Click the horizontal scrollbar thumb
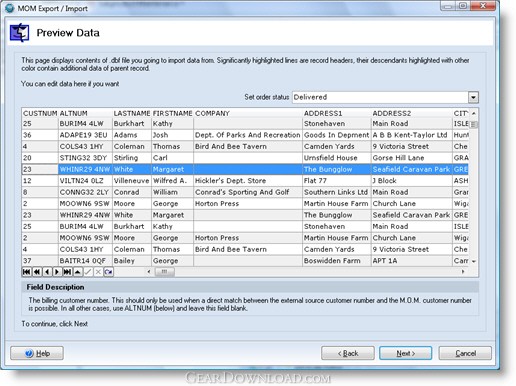This screenshot has height=386, width=516. 164,272
